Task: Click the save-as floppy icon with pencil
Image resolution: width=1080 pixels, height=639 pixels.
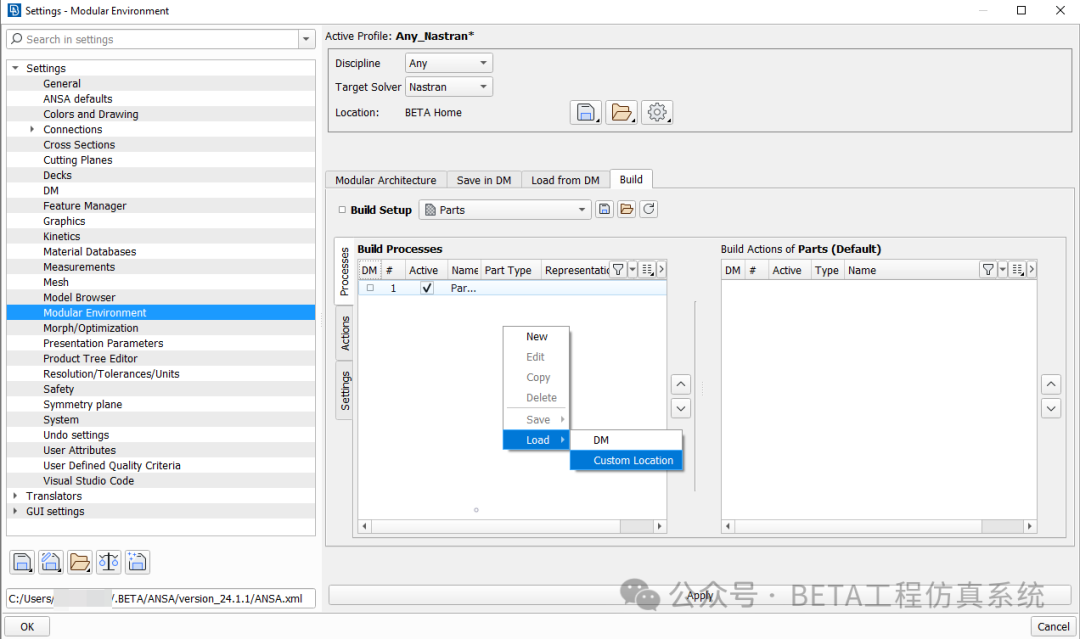Action: [x=51, y=563]
